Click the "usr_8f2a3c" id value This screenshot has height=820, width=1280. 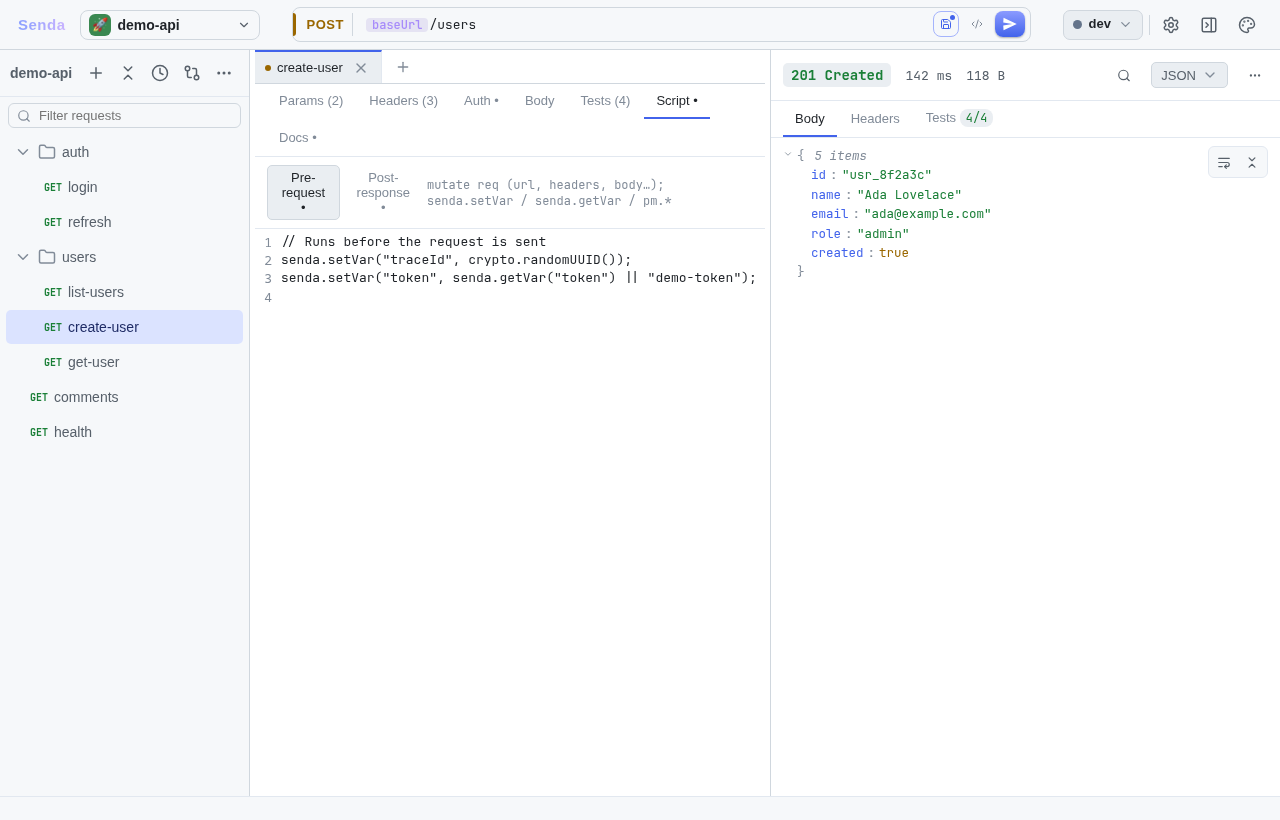887,175
